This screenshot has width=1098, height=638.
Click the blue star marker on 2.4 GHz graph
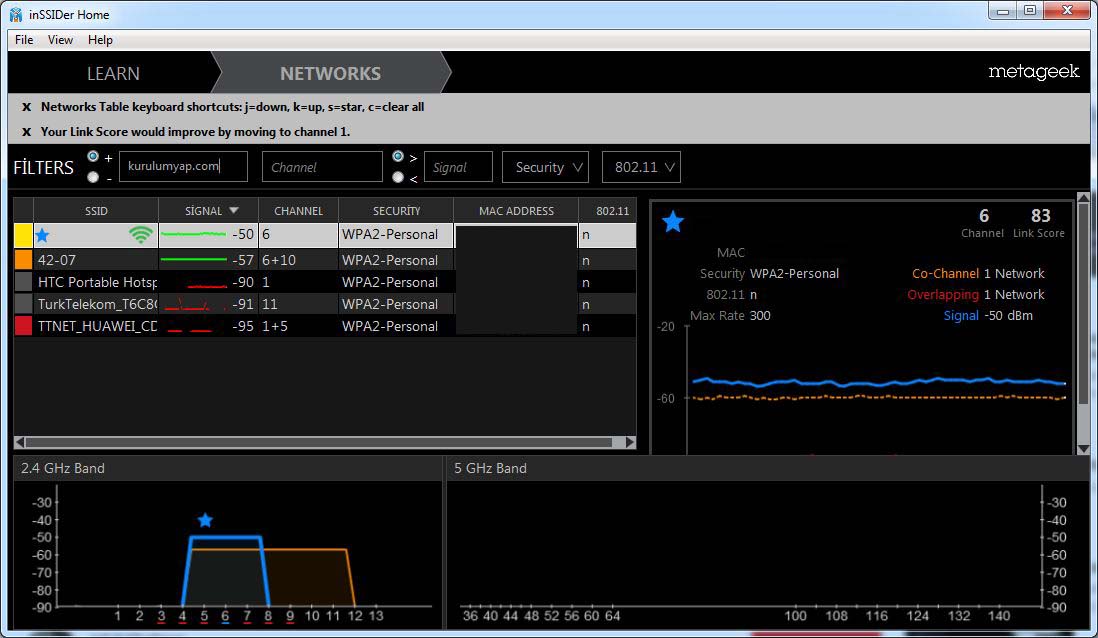point(204,520)
